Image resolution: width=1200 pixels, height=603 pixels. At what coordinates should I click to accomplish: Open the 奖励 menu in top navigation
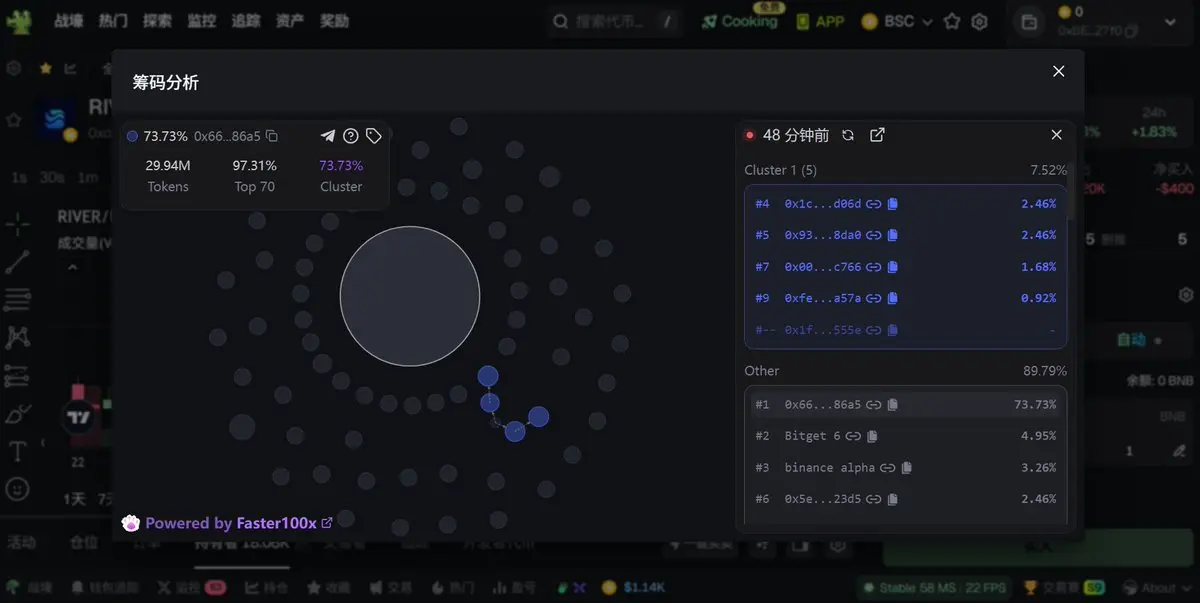click(334, 21)
